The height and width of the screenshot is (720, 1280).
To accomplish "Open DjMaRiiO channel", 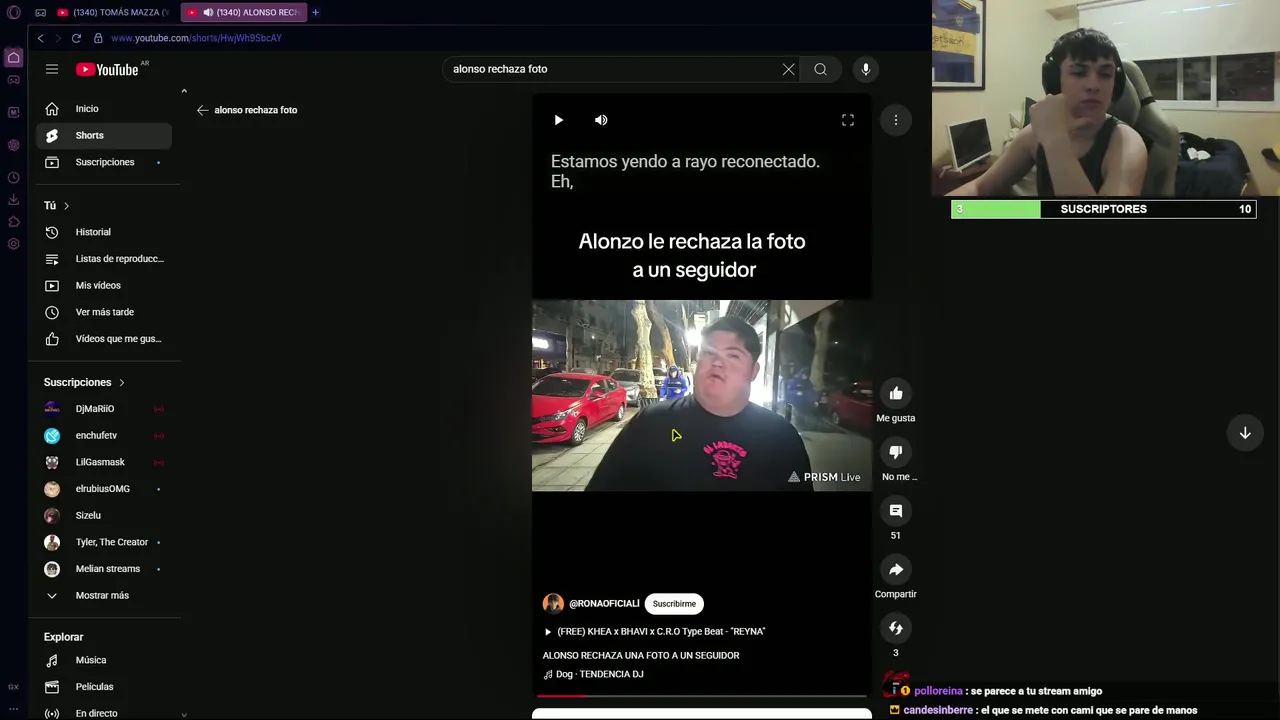I will (x=104, y=409).
